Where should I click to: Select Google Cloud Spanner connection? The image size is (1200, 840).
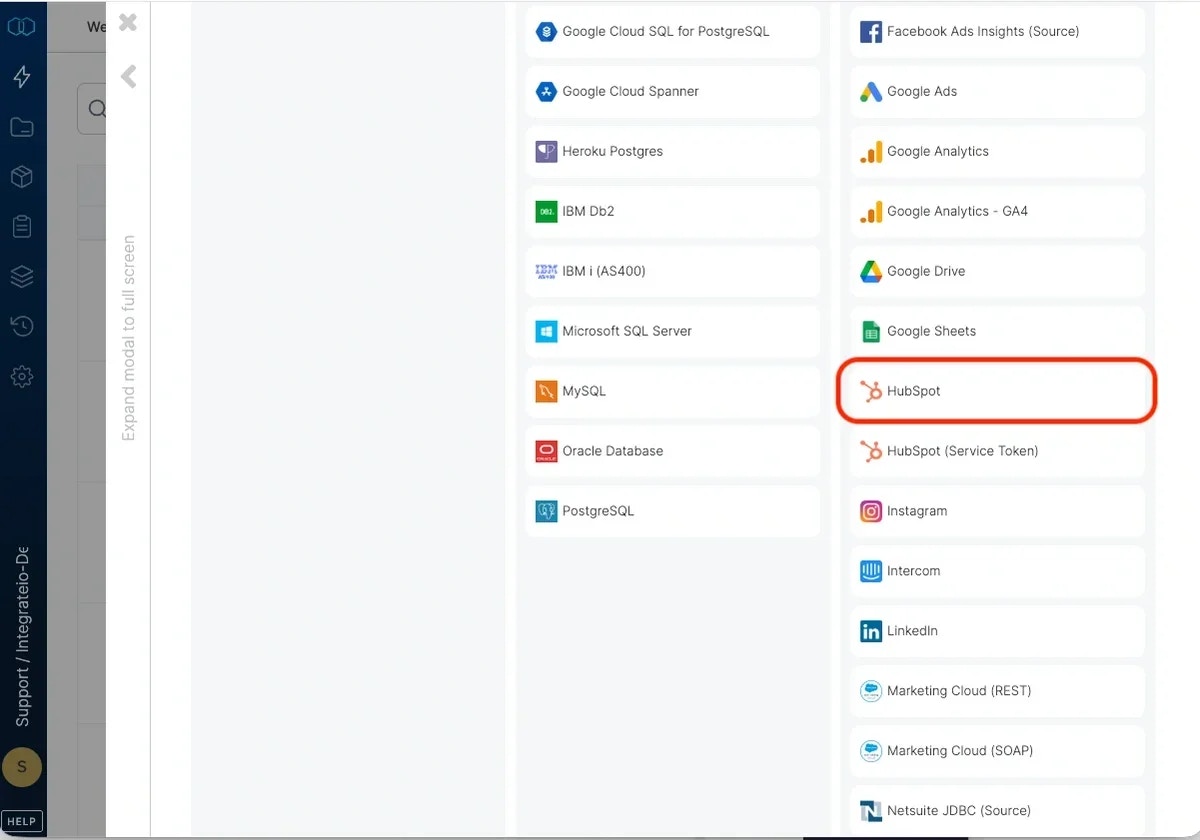[672, 91]
